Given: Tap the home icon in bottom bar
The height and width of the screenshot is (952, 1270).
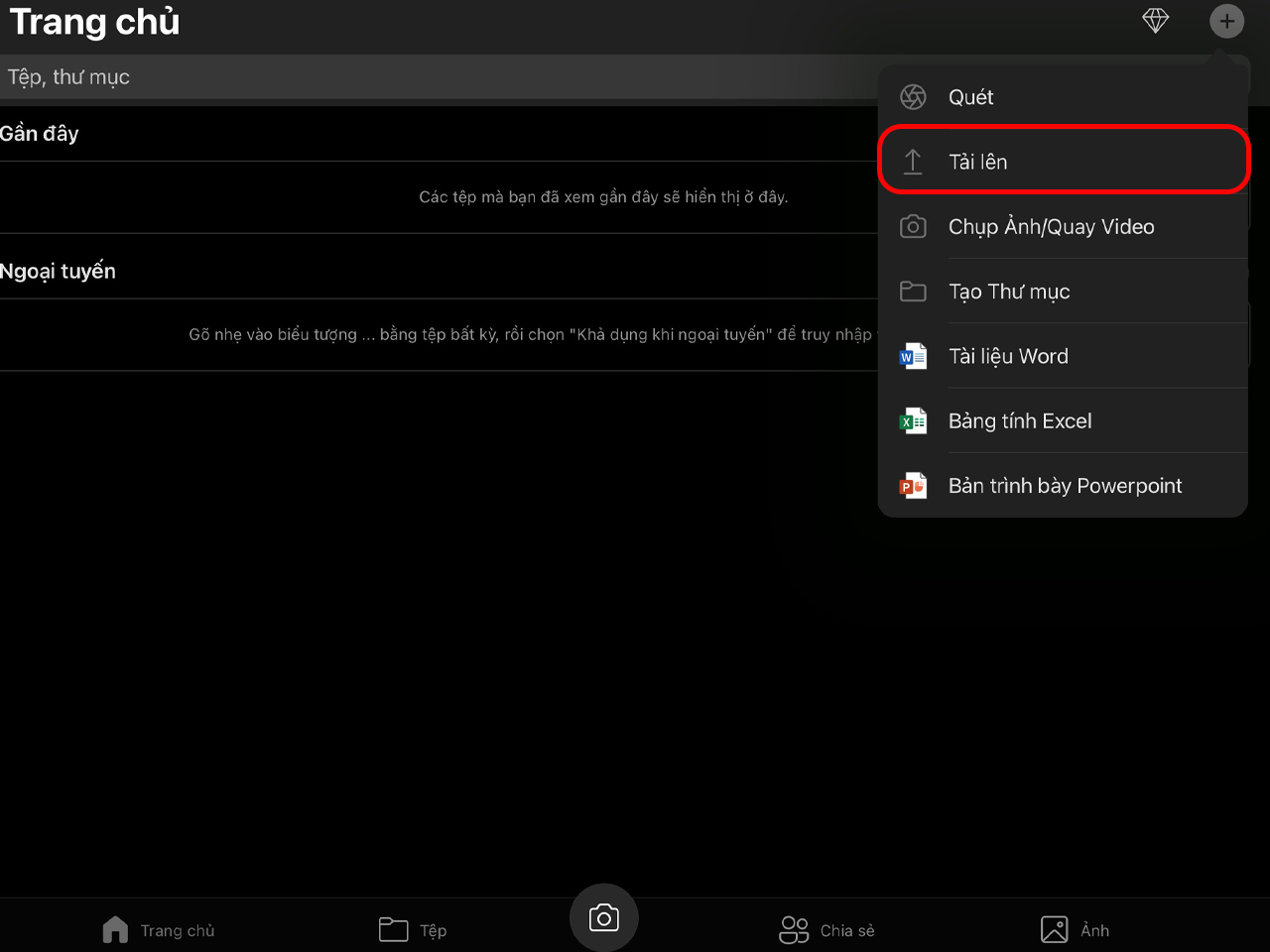Looking at the screenshot, I should pos(115,930).
